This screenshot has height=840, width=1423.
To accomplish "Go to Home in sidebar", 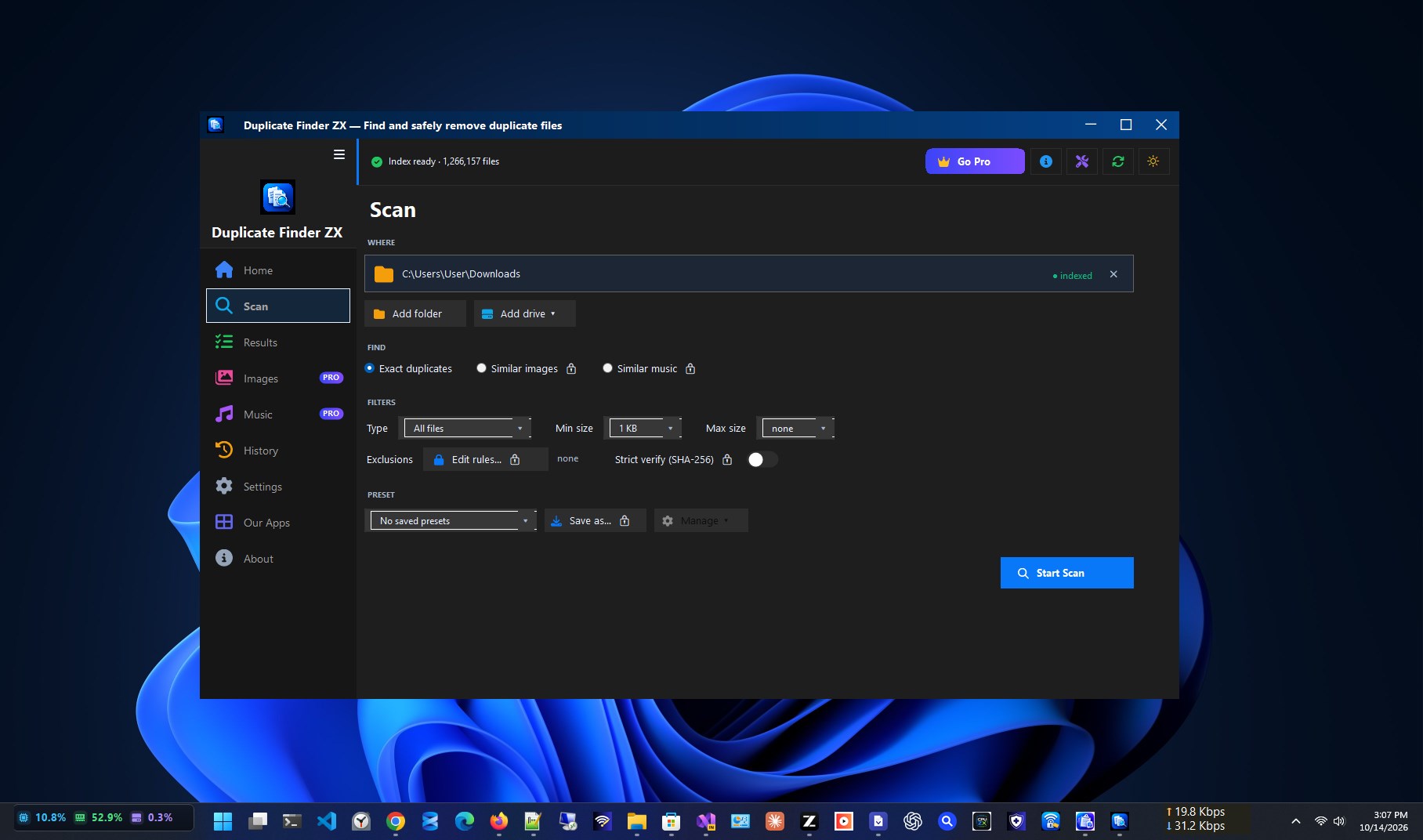I will (278, 270).
